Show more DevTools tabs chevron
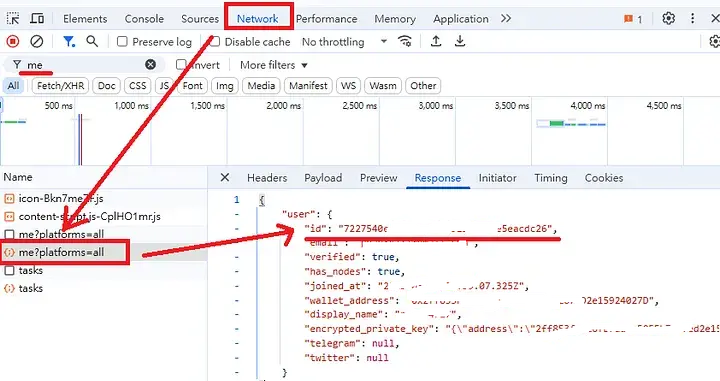 (506, 18)
